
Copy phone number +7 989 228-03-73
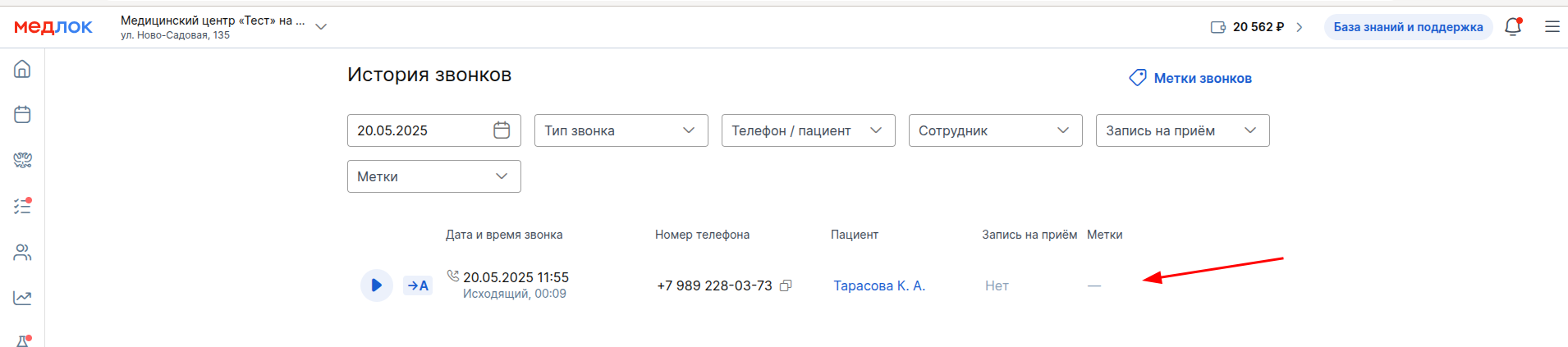pyautogui.click(x=786, y=285)
